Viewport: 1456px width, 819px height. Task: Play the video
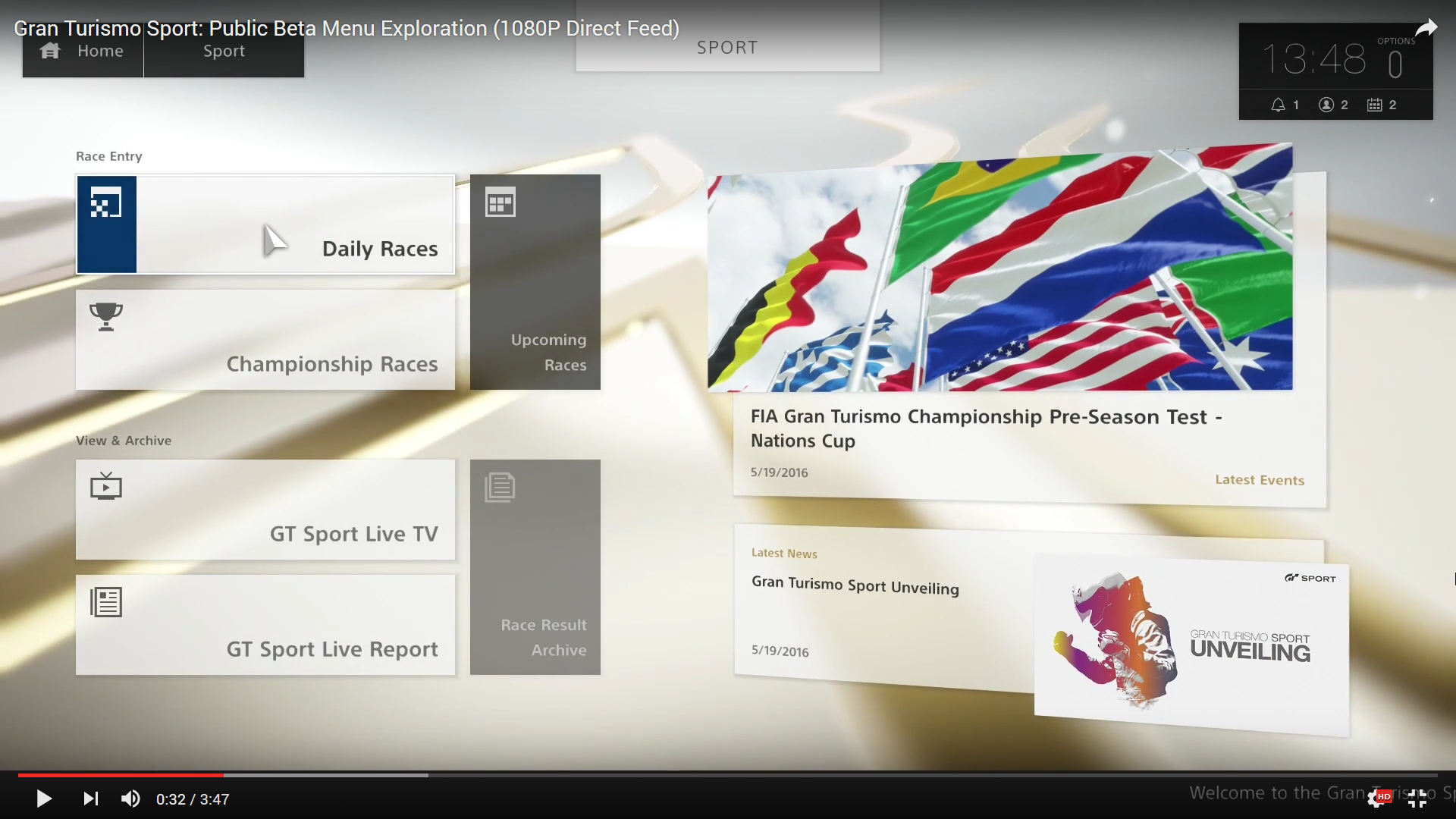point(44,799)
